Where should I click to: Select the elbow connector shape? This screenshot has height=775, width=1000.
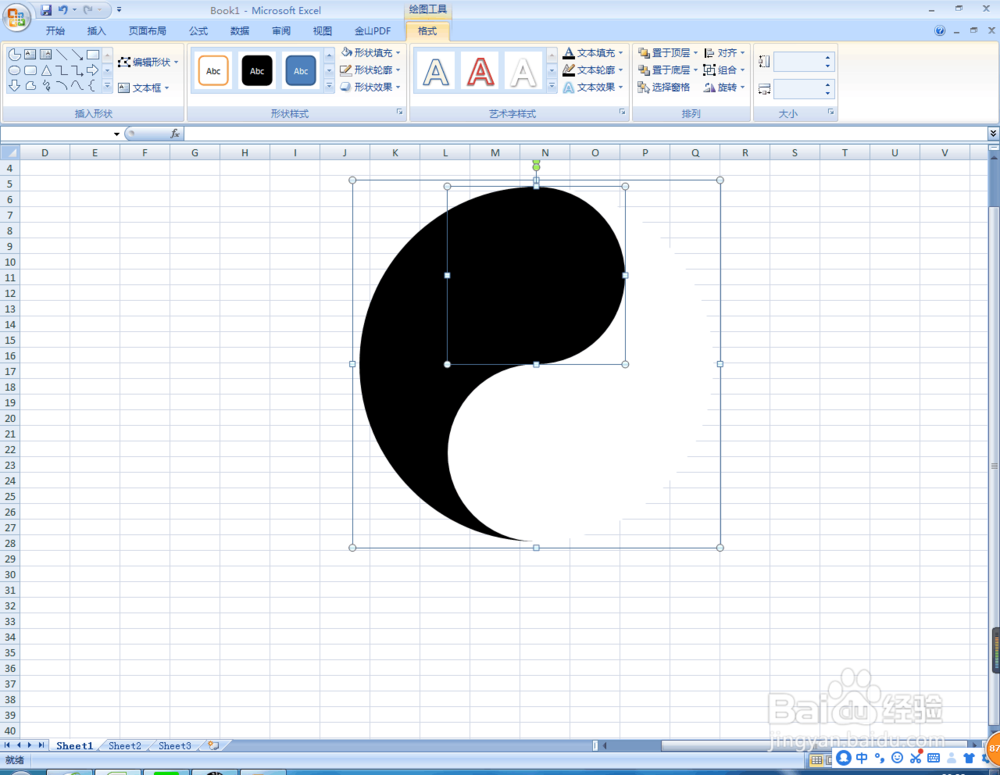tap(62, 70)
